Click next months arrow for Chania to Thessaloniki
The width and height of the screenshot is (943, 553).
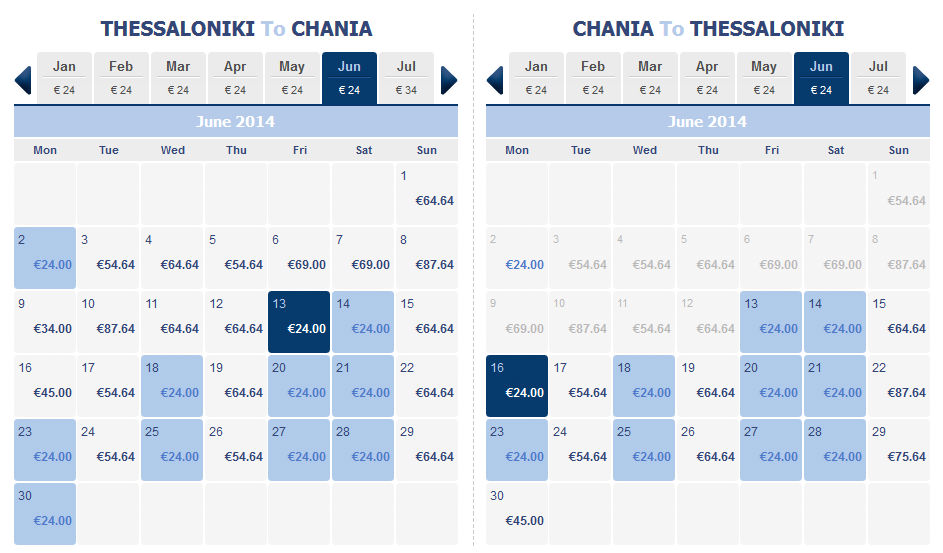(x=921, y=80)
